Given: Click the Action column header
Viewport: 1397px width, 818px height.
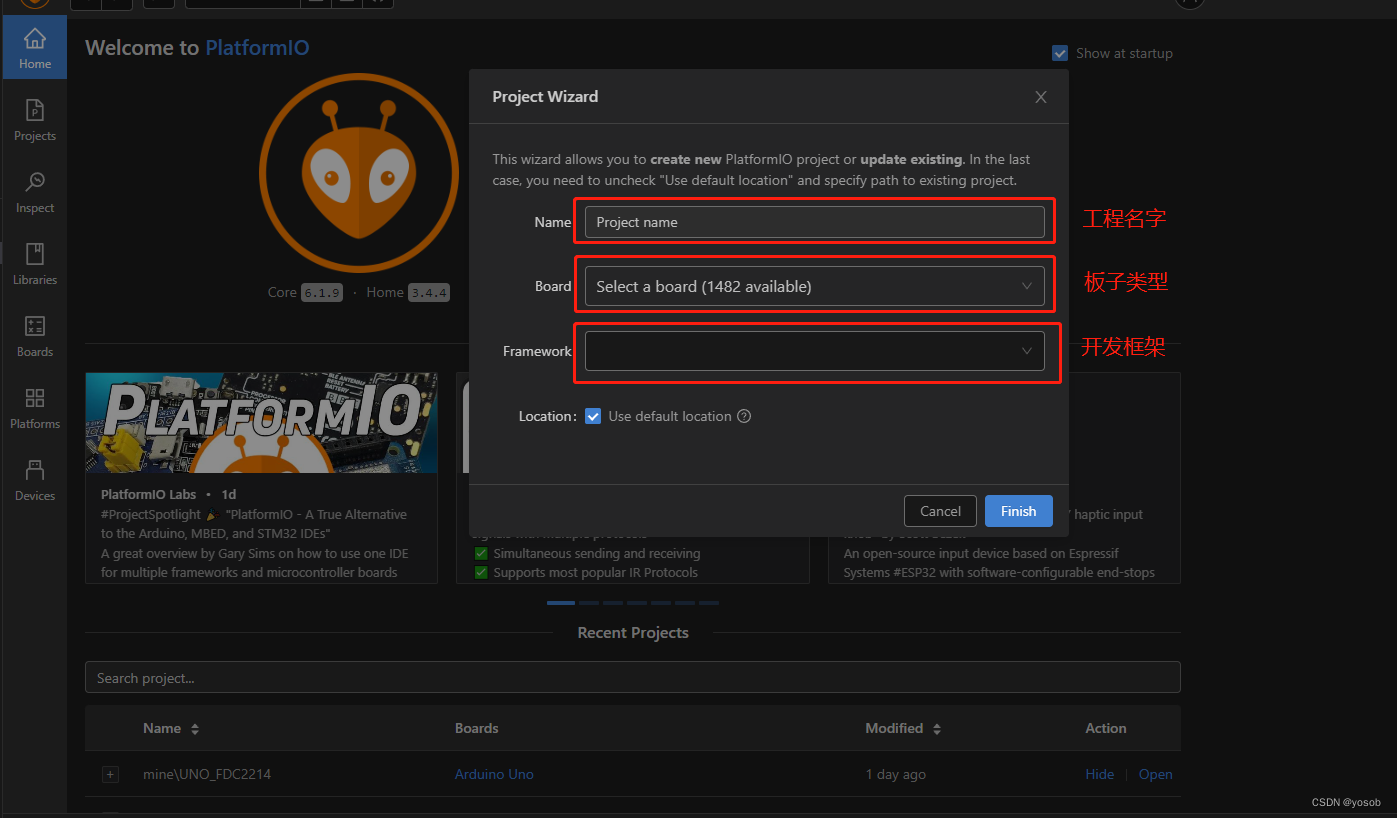Looking at the screenshot, I should click(1105, 728).
